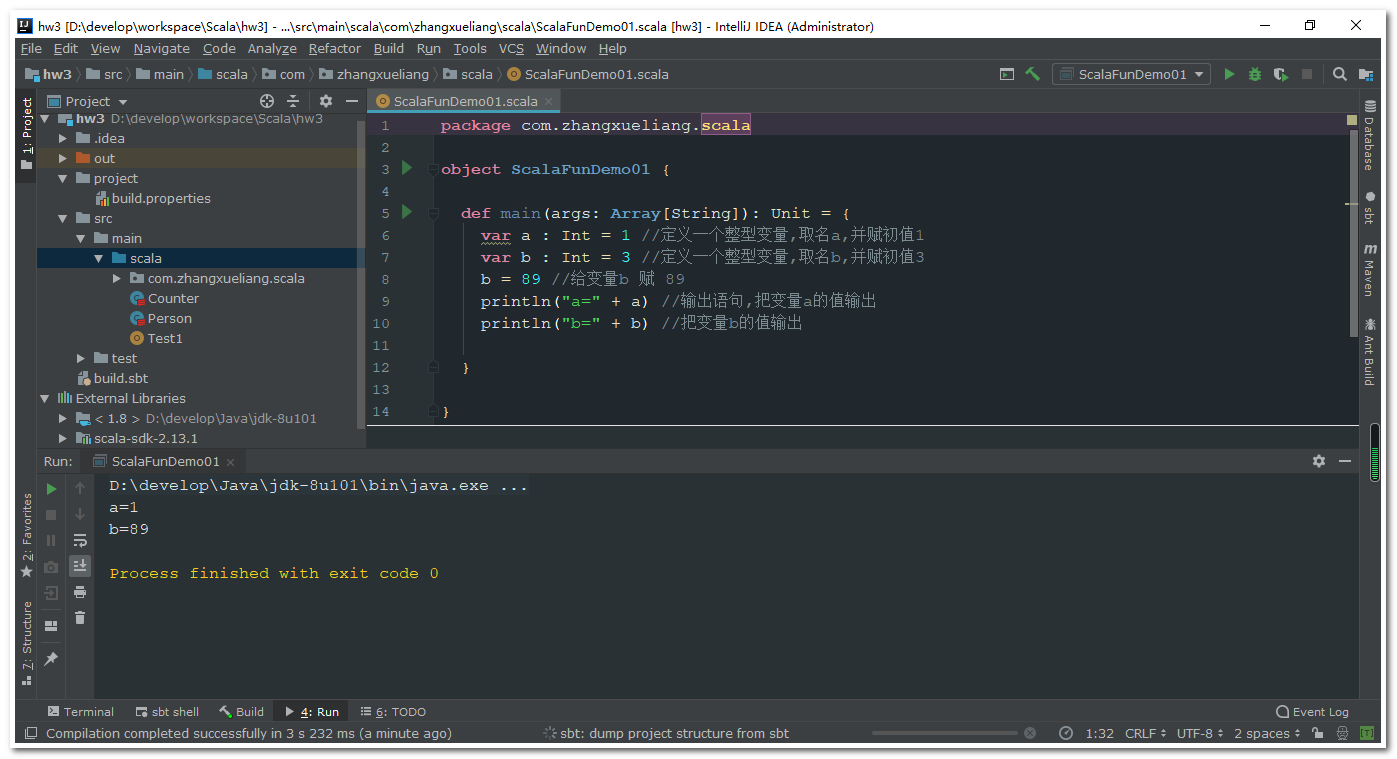Open the Build tool window
1397x759 pixels.
click(241, 712)
